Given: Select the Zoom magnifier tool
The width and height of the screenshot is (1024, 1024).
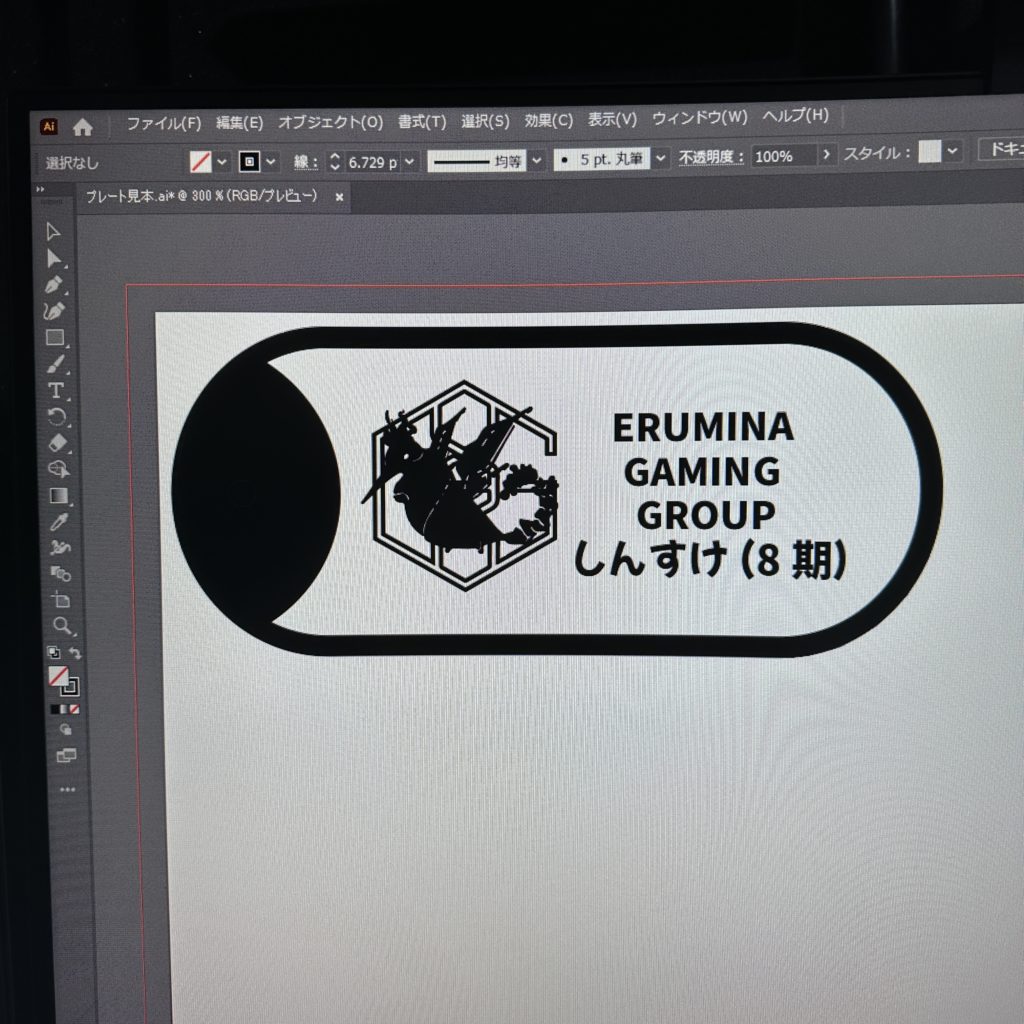Looking at the screenshot, I should tap(62, 626).
